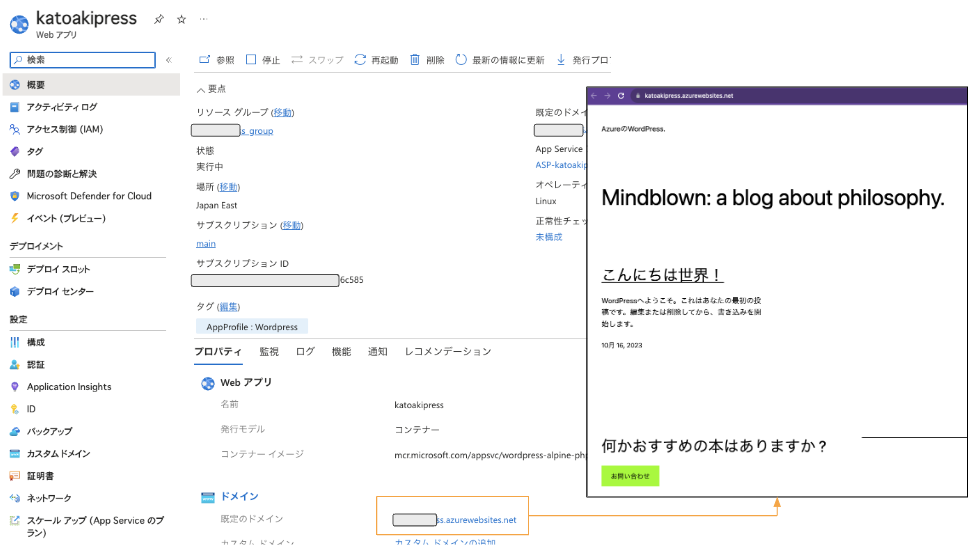This screenshot has width=976, height=554.
Task: Switch to ログ tab
Action: coord(305,352)
